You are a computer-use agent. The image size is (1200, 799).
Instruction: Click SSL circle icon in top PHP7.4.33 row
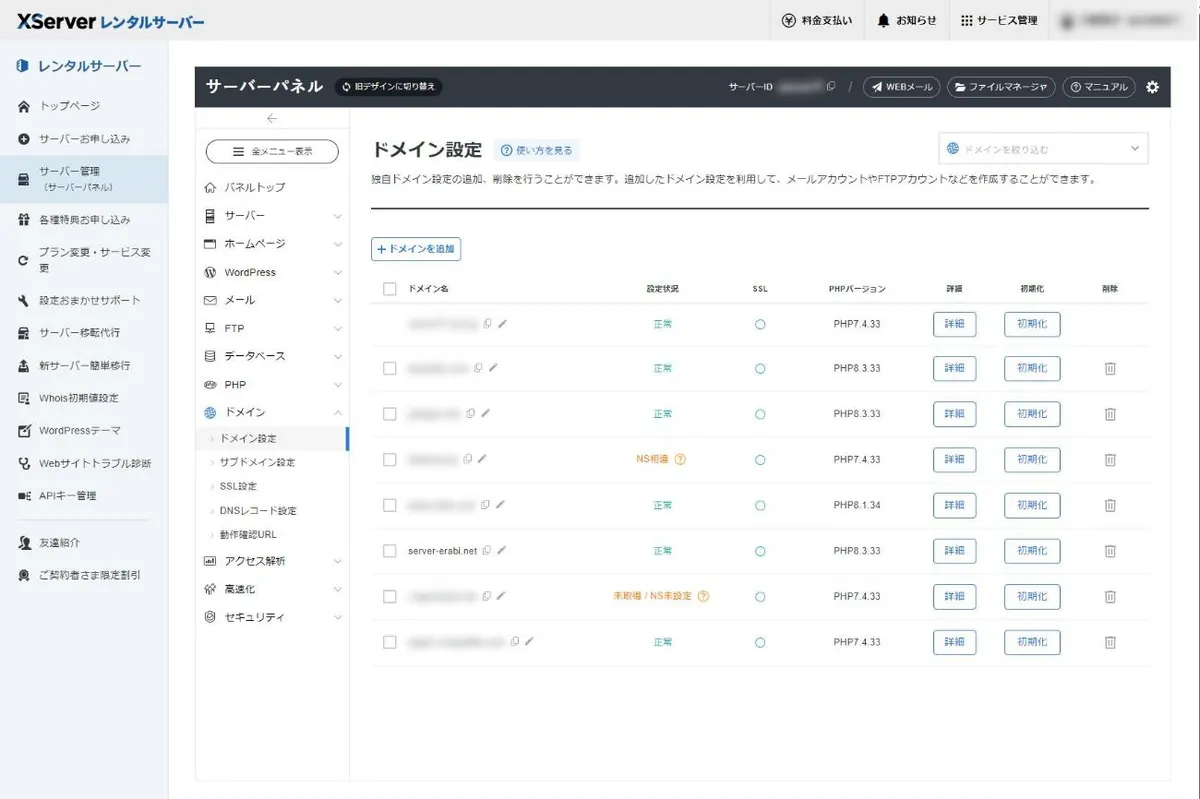(760, 324)
